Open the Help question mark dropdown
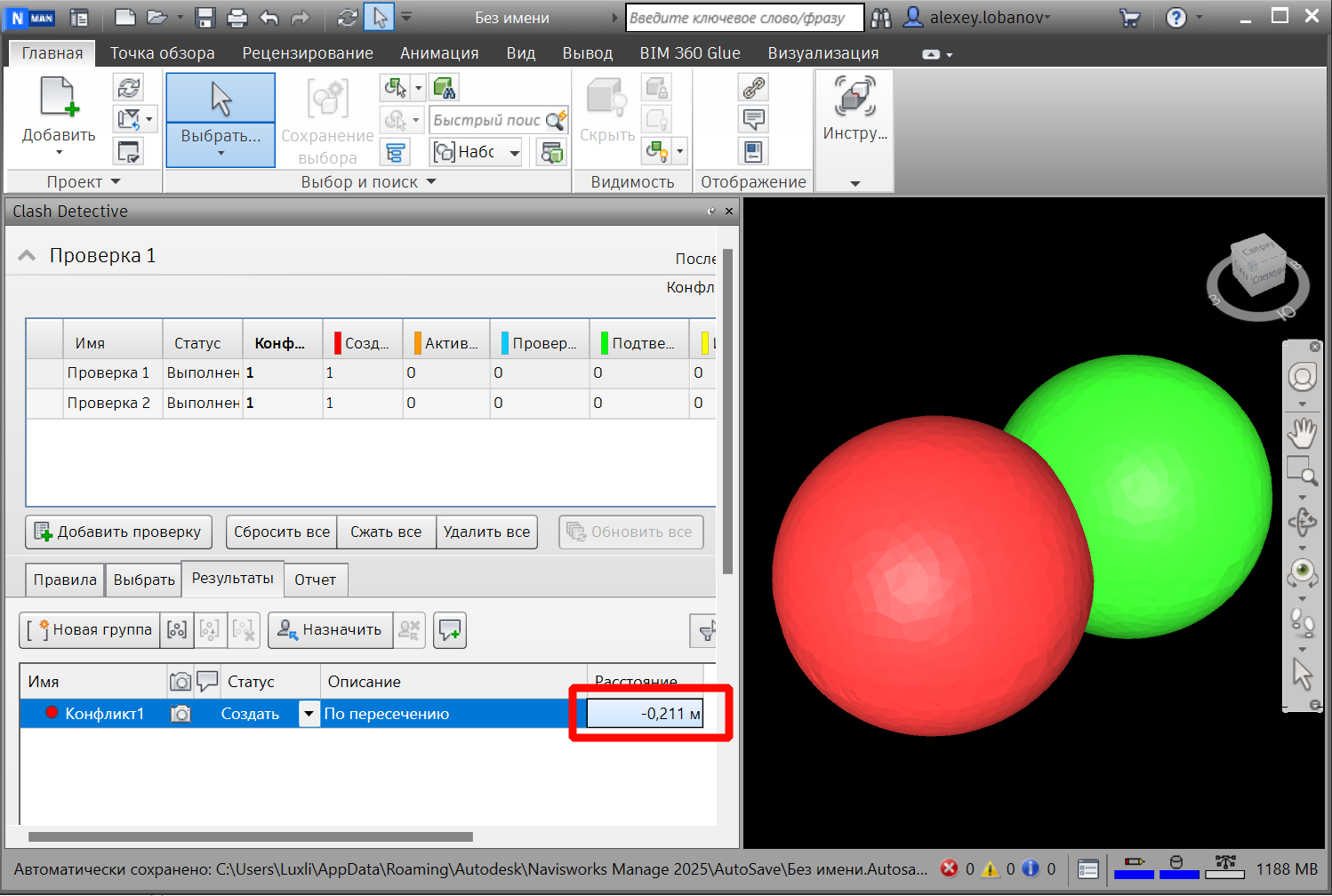Screen dimensions: 1332x896 tap(1199, 17)
